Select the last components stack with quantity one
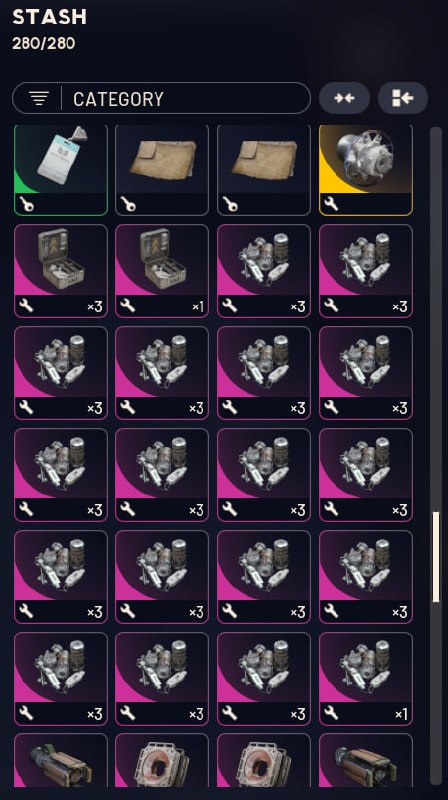The image size is (448, 800). [366, 679]
